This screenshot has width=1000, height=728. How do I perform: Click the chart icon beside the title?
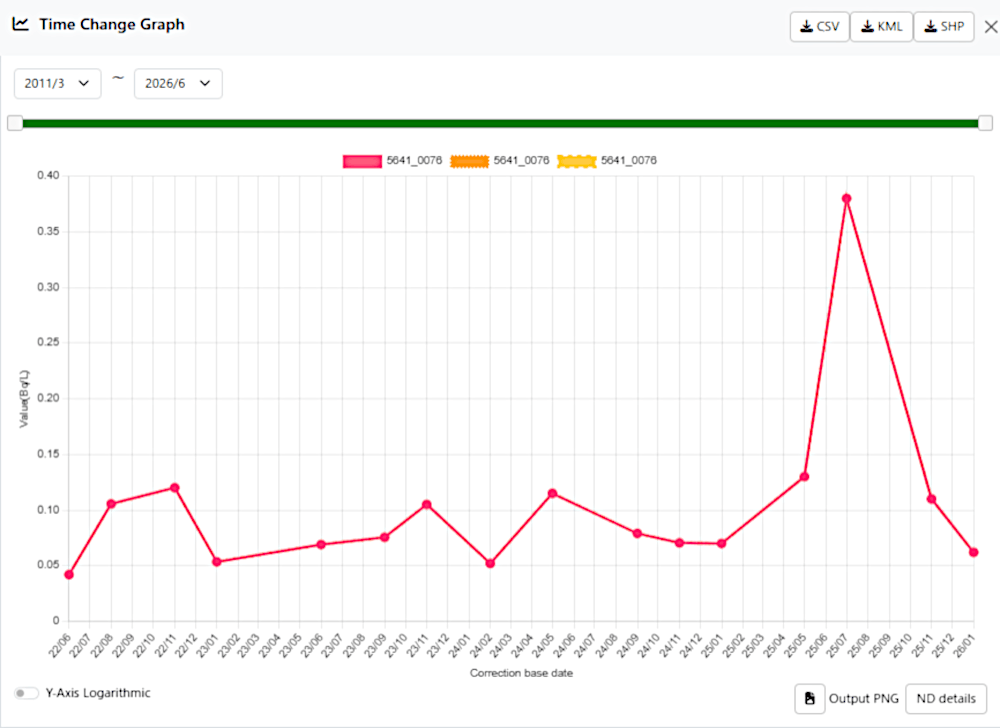[x=20, y=24]
